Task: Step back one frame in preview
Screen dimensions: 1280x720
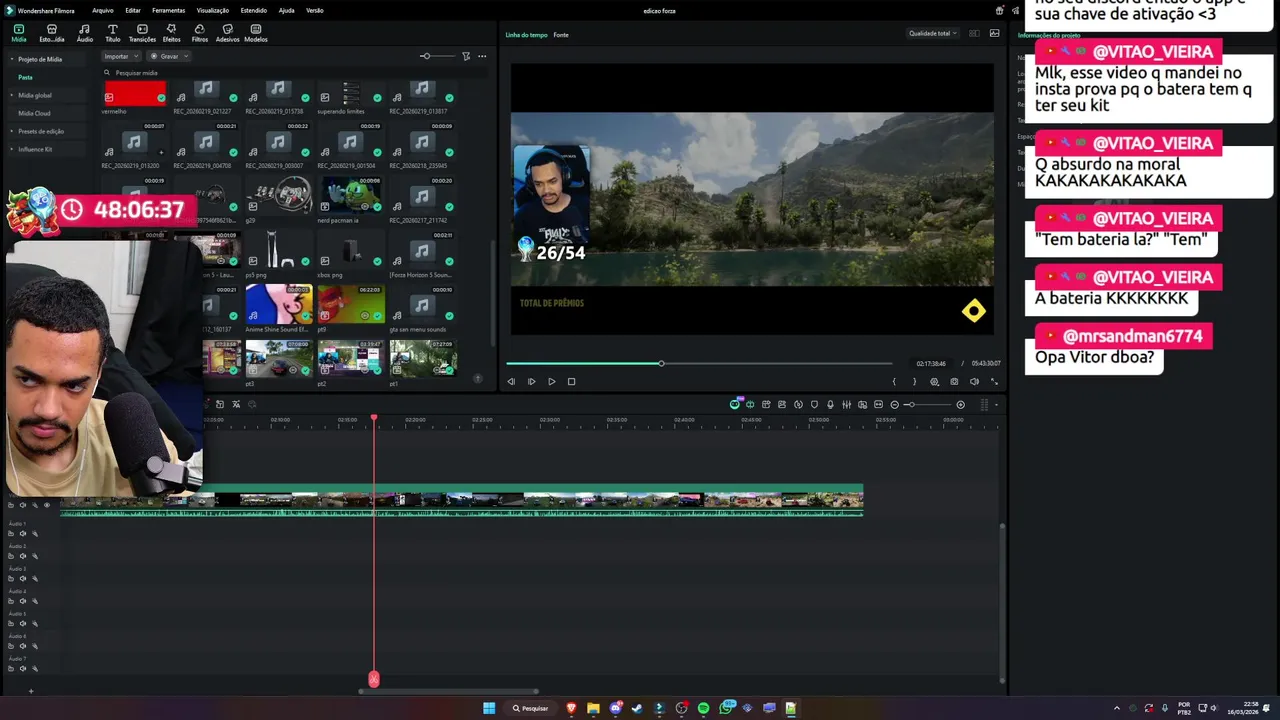Action: click(511, 381)
